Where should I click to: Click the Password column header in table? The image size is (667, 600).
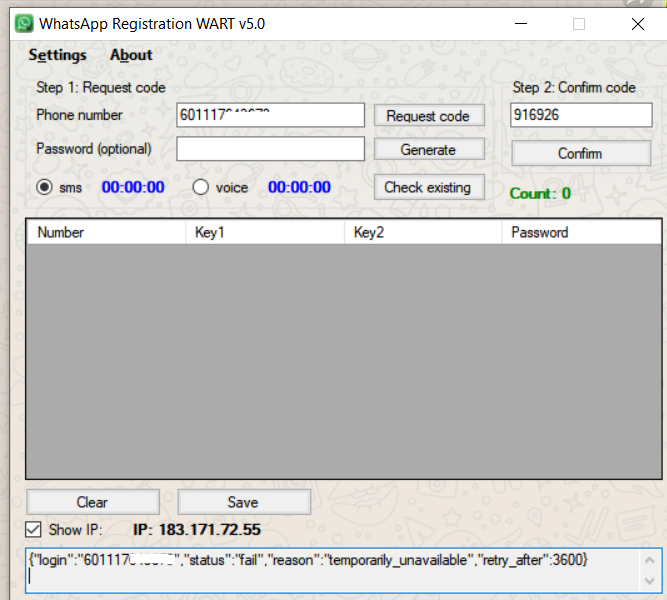581,232
